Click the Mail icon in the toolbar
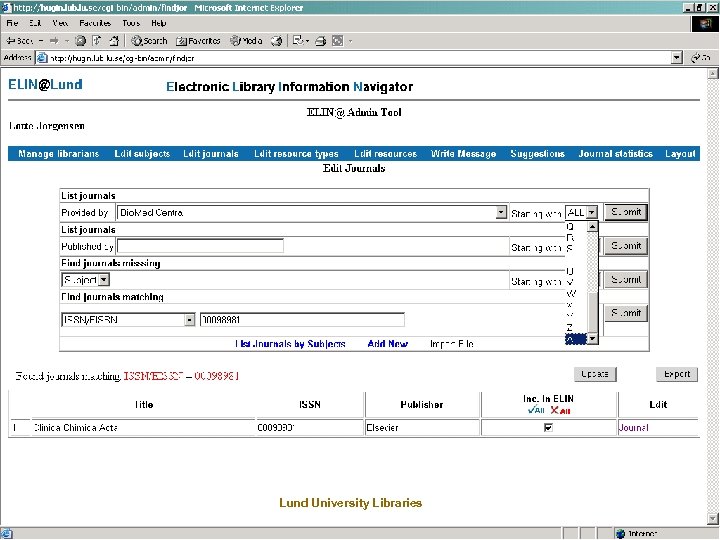Viewport: 720px width, 540px height. coord(299,41)
